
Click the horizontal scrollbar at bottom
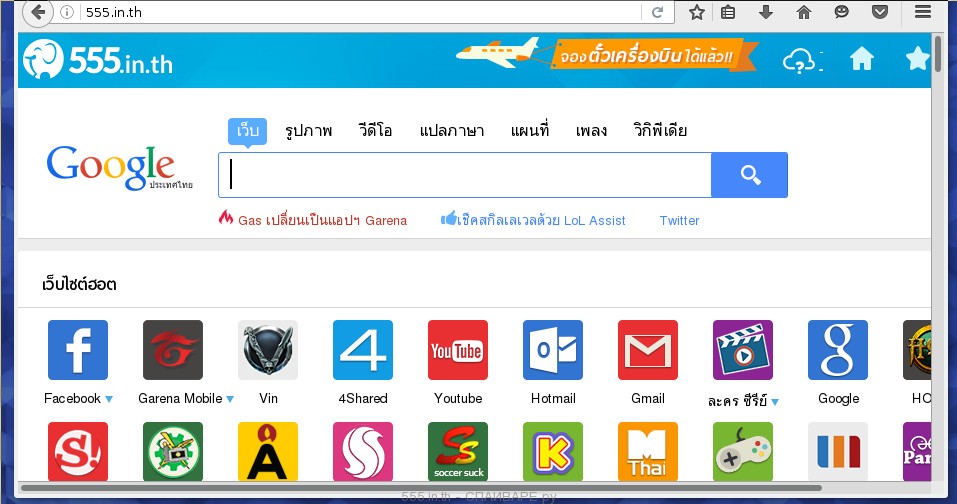tap(420, 488)
